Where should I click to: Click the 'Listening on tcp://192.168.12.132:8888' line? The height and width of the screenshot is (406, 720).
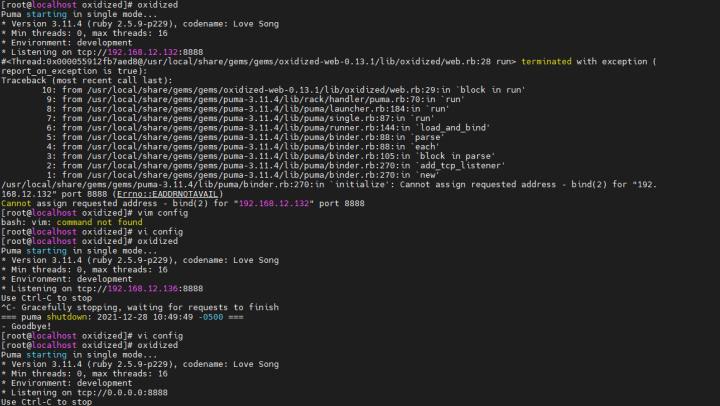pyautogui.click(x=102, y=52)
